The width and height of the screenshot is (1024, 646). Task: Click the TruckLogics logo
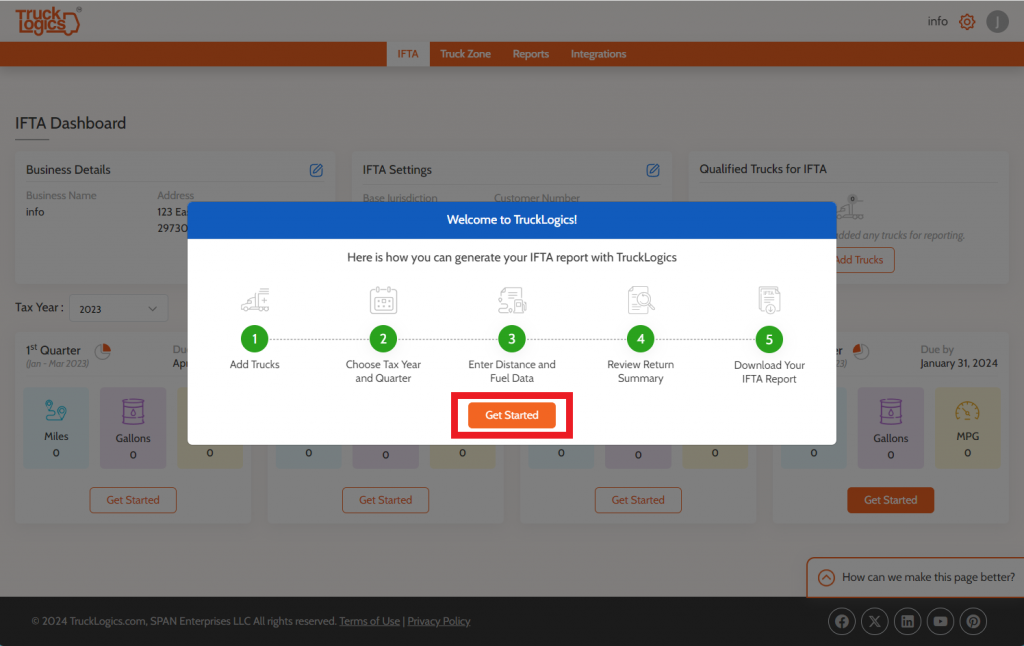coord(48,21)
